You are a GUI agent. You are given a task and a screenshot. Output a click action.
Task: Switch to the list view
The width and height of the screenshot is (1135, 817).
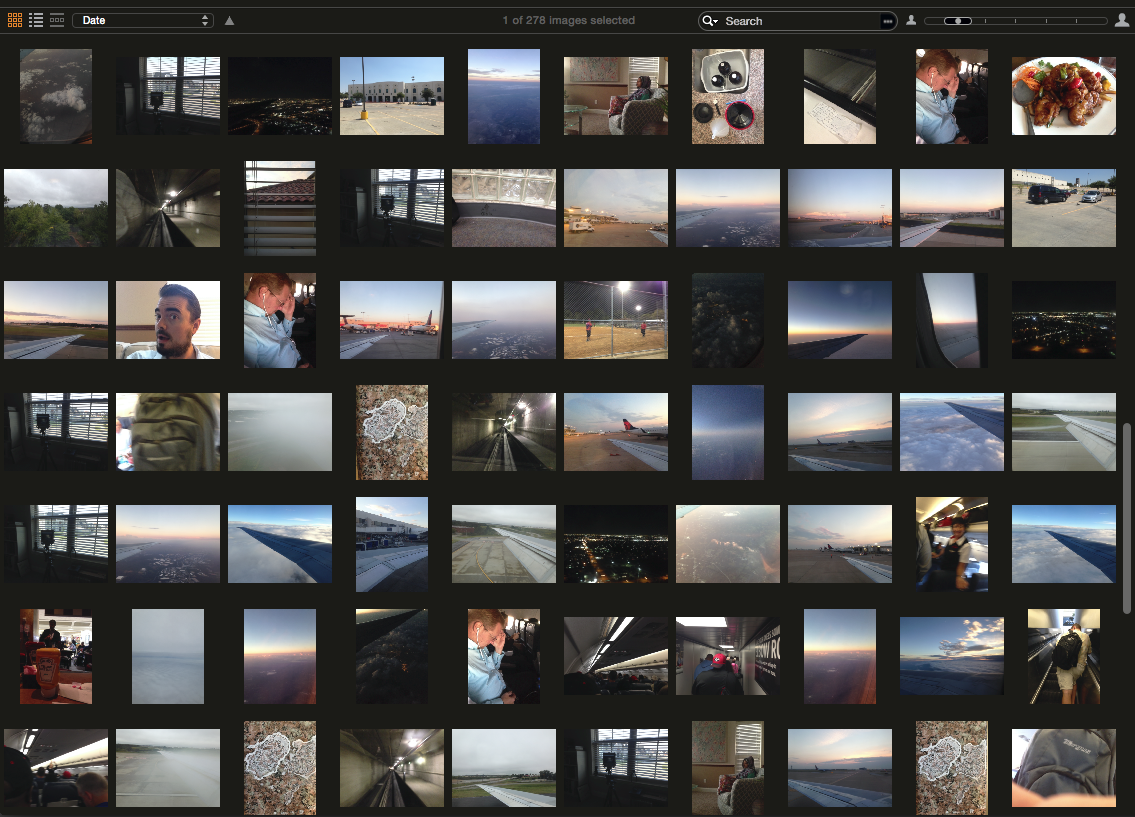pos(35,20)
